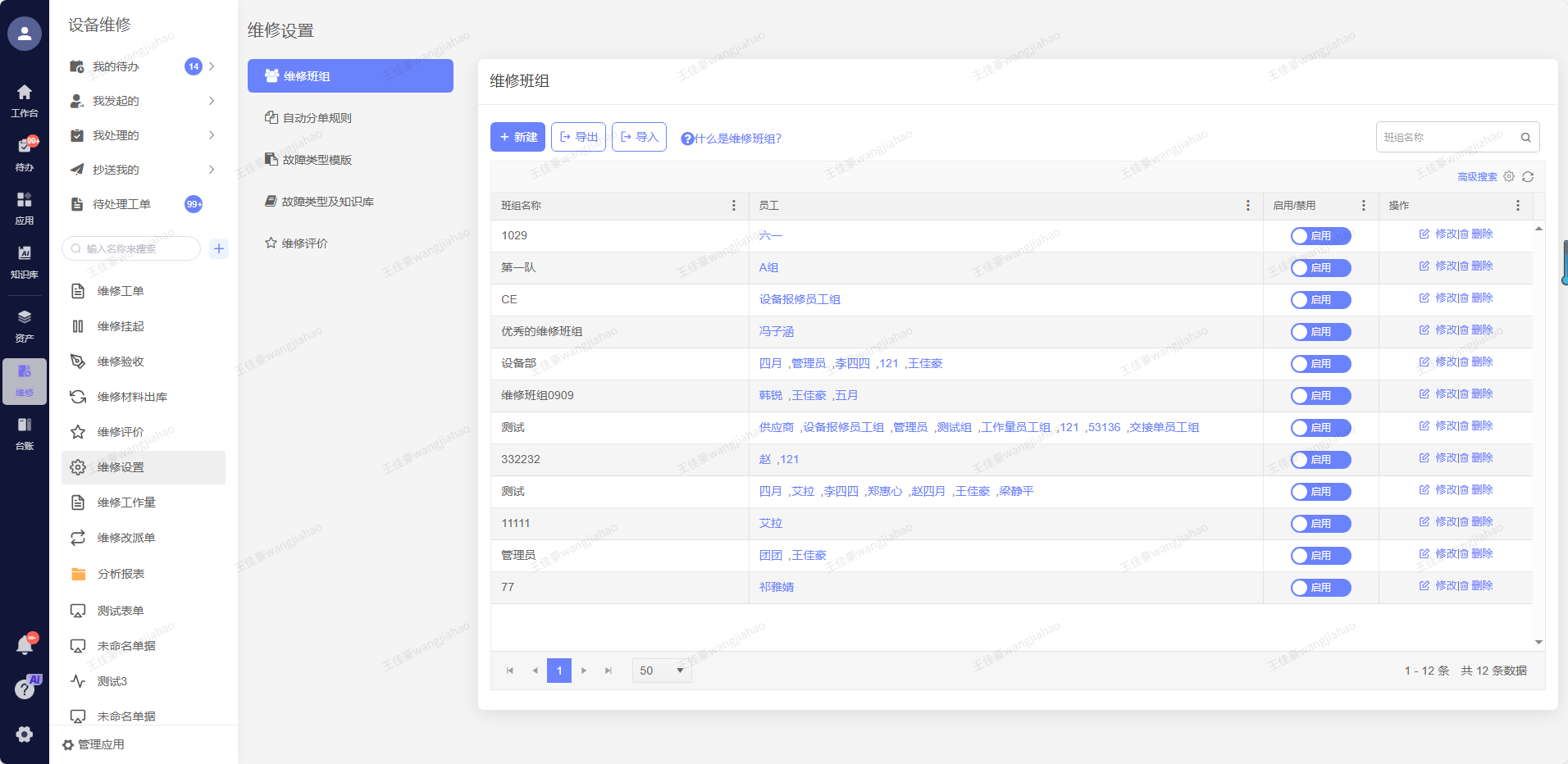The height and width of the screenshot is (764, 1568).
Task: Open the 班组名称 column menu
Action: (x=733, y=206)
